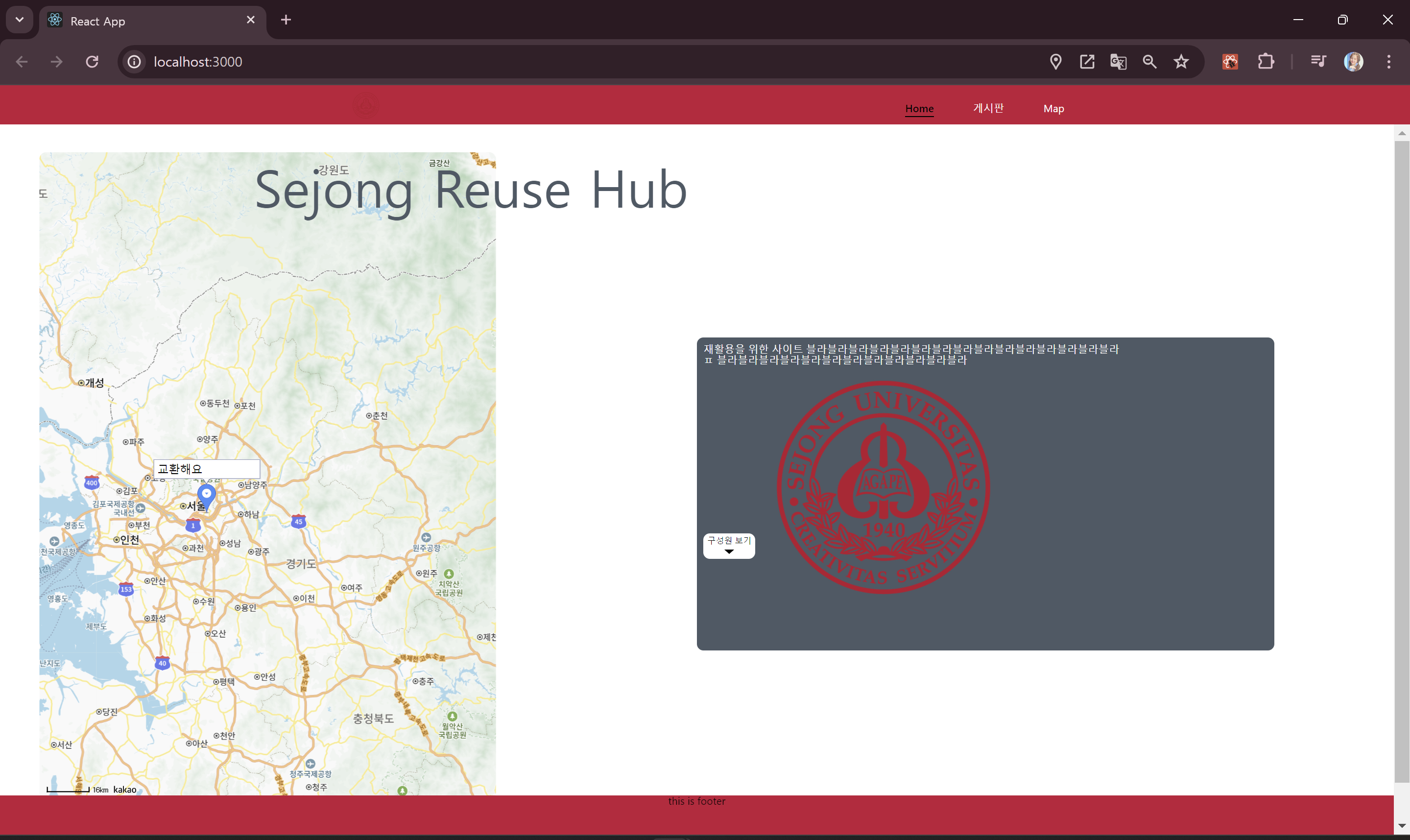Reload the page

click(92, 62)
